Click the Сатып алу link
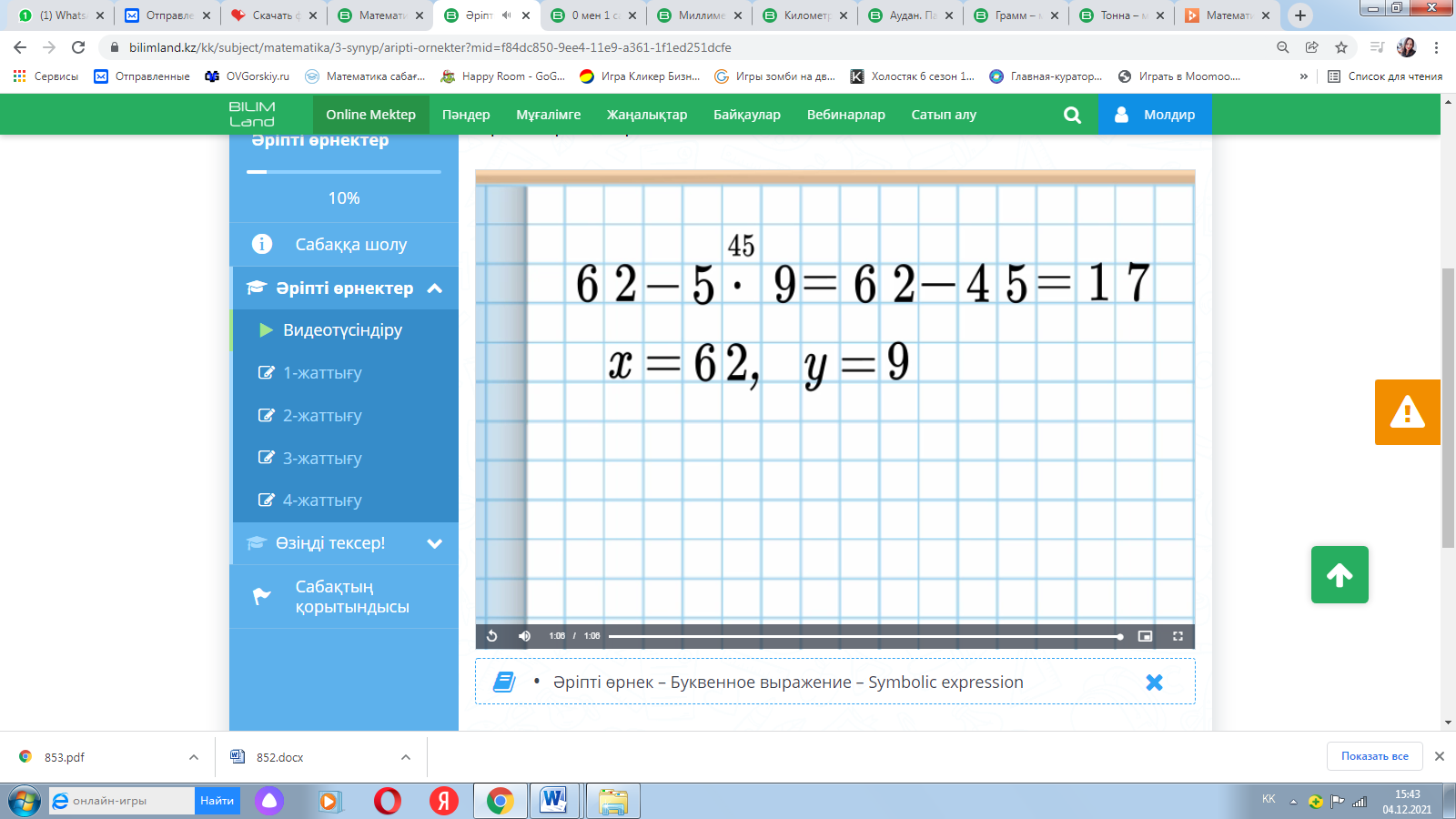The width and height of the screenshot is (1456, 819). 944,115
